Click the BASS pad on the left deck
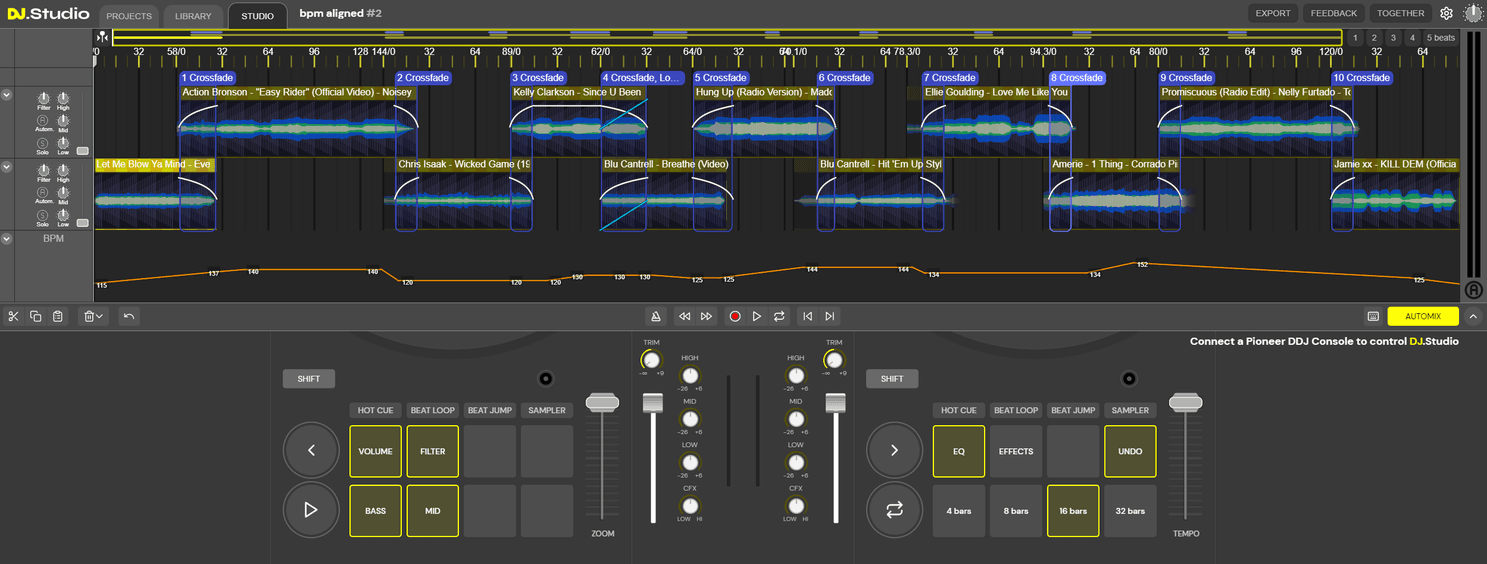The image size is (1487, 564). (375, 511)
